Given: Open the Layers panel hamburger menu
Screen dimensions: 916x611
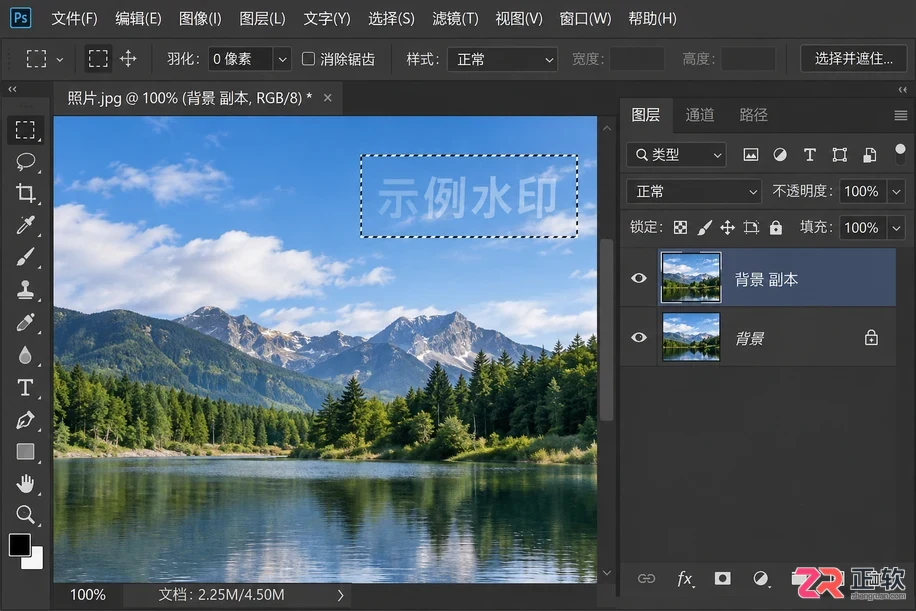Looking at the screenshot, I should coord(900,115).
